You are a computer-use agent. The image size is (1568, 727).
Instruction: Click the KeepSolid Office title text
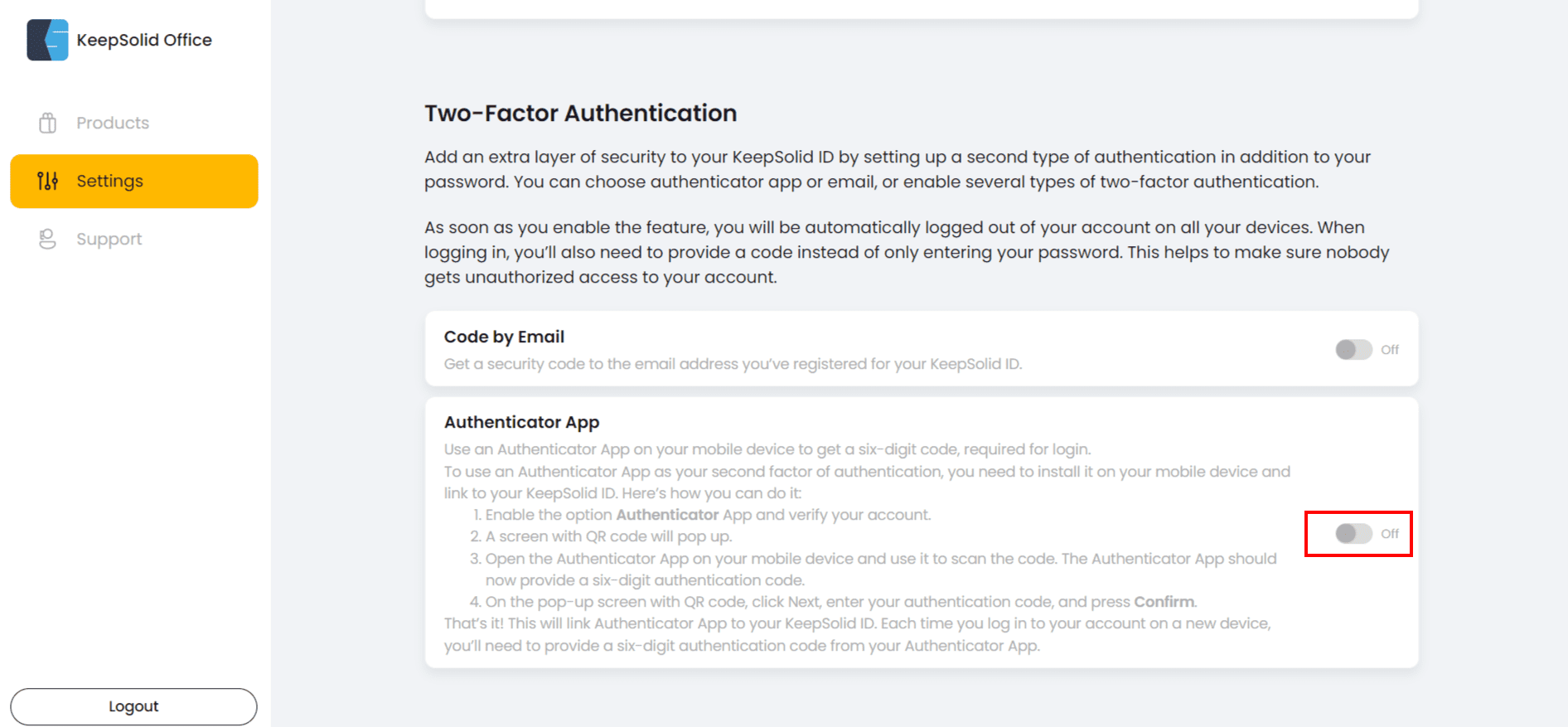tap(144, 40)
